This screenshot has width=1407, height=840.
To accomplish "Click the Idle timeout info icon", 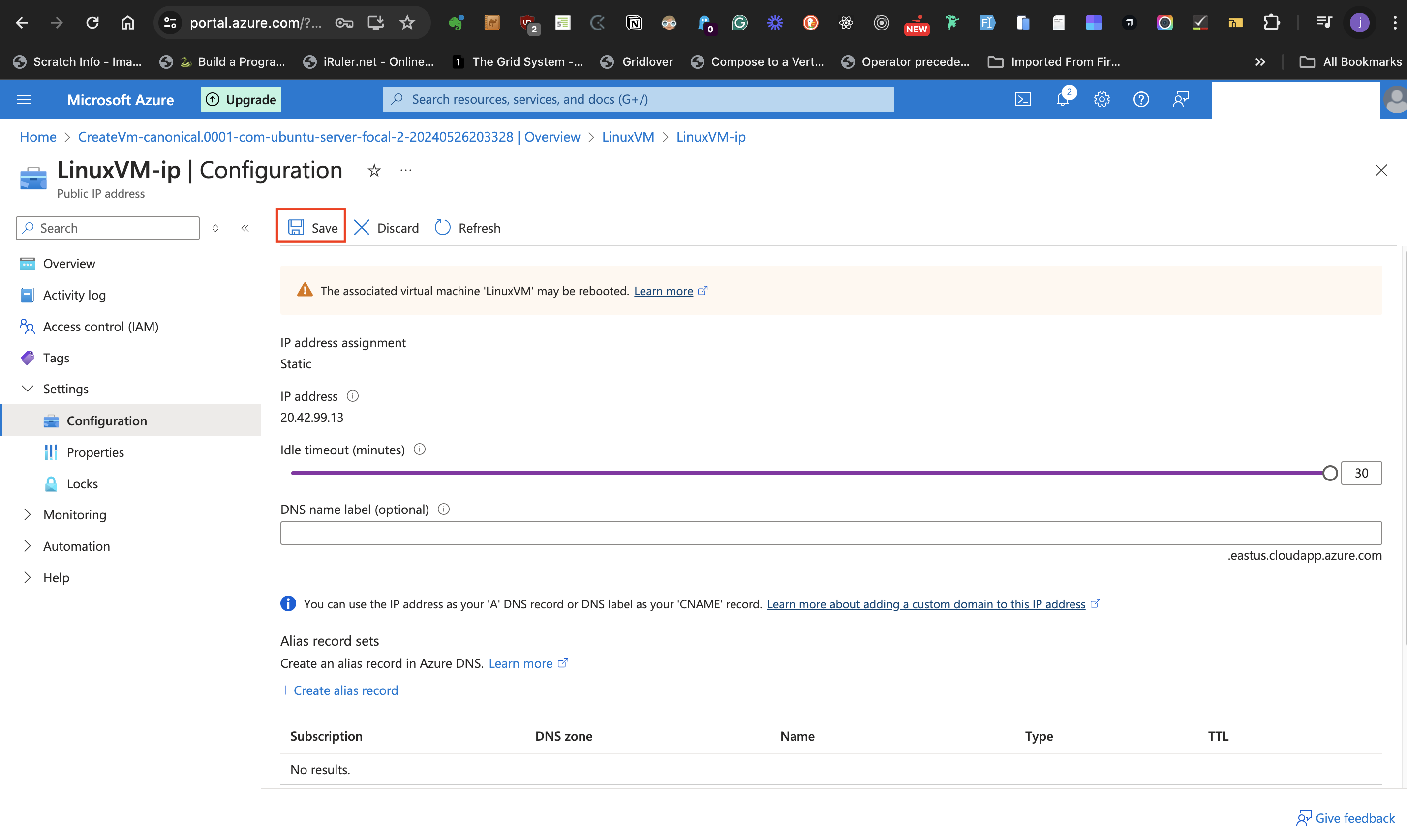I will click(x=420, y=450).
